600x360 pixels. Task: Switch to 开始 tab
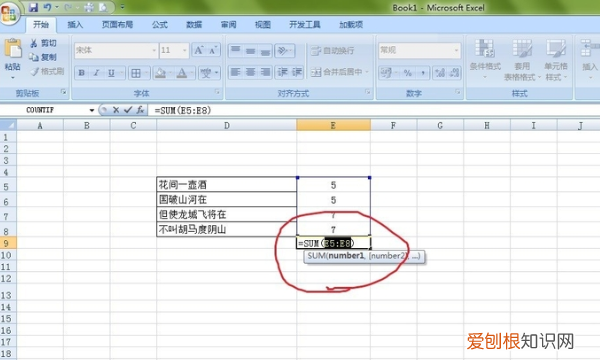pos(41,25)
